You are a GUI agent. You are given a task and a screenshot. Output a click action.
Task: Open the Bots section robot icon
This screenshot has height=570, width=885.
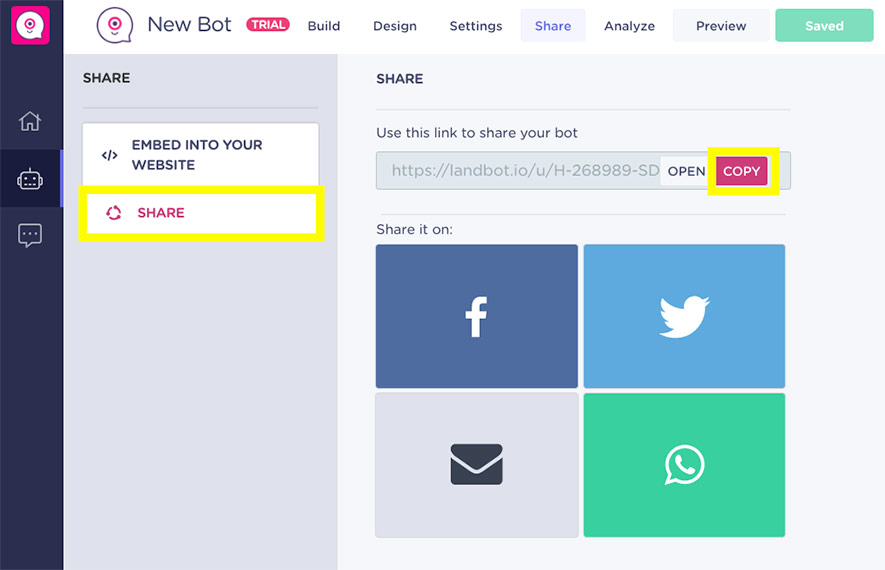click(x=30, y=179)
